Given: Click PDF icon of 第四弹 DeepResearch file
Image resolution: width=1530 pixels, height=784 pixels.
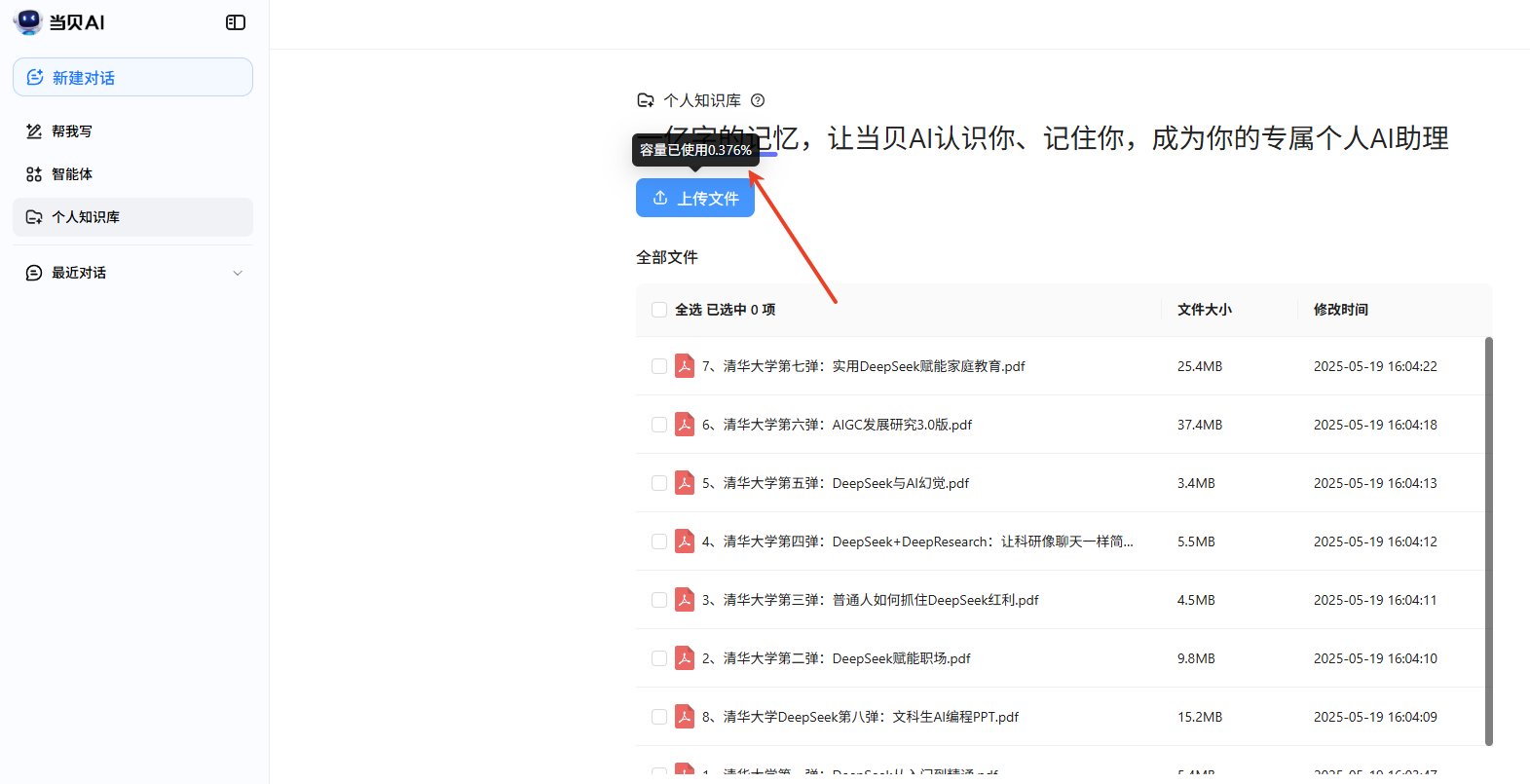Looking at the screenshot, I should 685,541.
